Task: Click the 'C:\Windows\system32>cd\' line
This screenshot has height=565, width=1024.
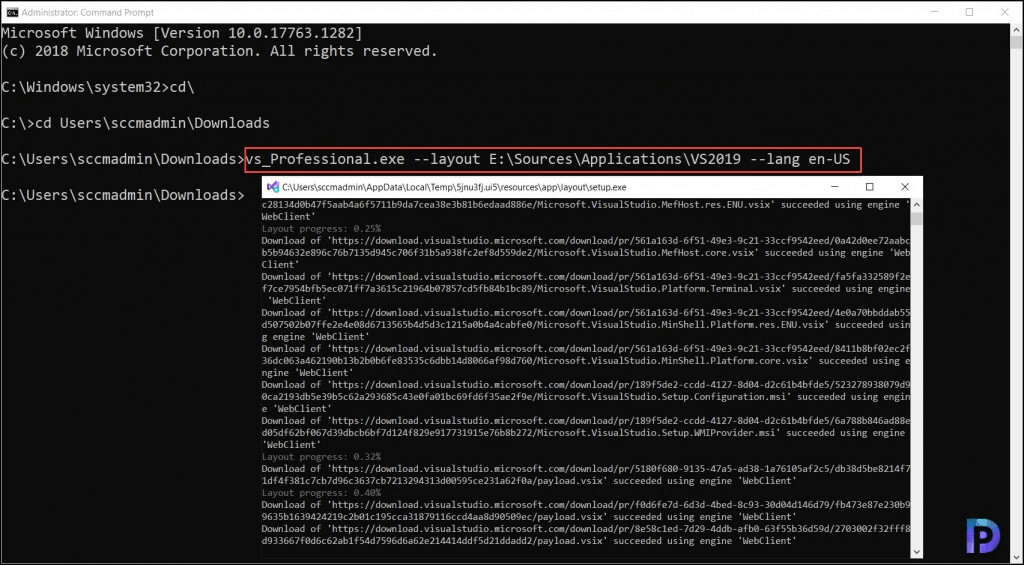Action: [98, 87]
